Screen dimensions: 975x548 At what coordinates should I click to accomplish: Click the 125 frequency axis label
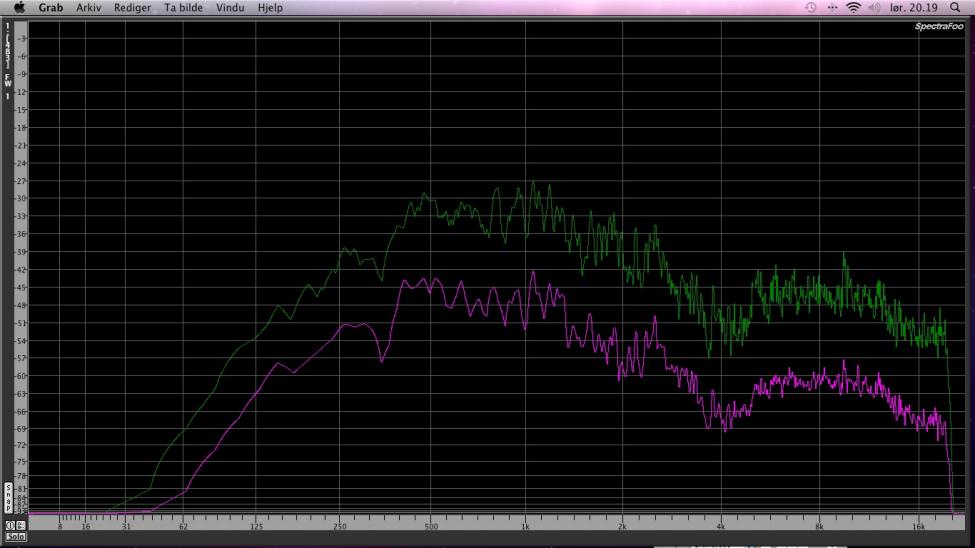coord(256,527)
